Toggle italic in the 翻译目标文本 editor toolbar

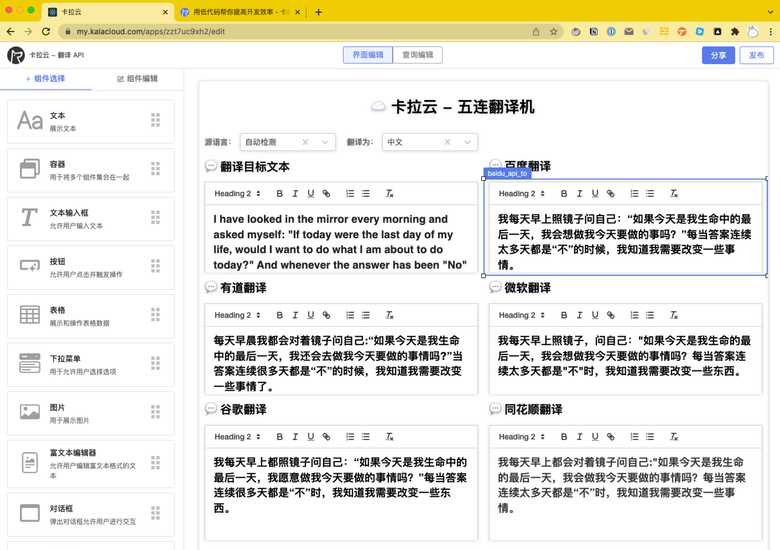click(x=295, y=193)
